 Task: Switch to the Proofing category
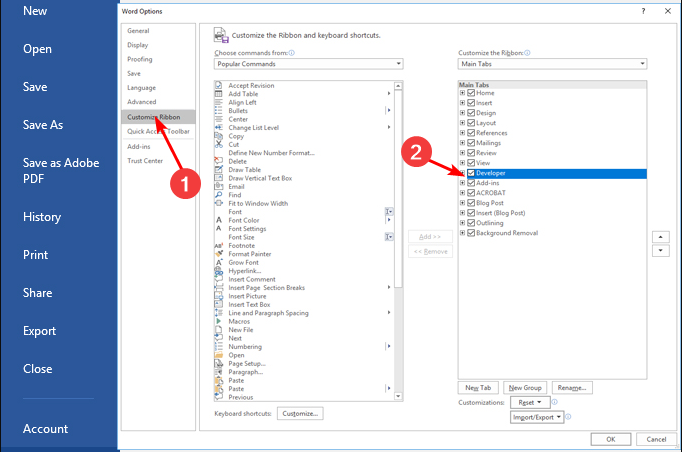[x=140, y=59]
